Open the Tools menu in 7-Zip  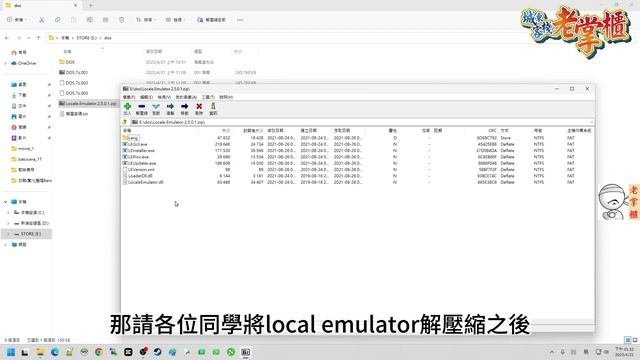208,97
